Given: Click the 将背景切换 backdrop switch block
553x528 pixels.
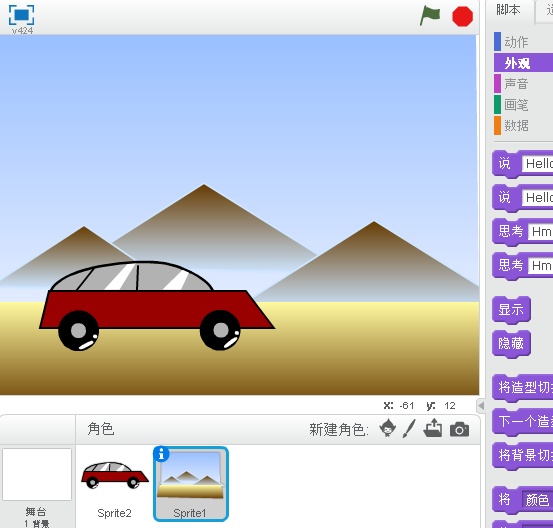Looking at the screenshot, I should (523, 455).
